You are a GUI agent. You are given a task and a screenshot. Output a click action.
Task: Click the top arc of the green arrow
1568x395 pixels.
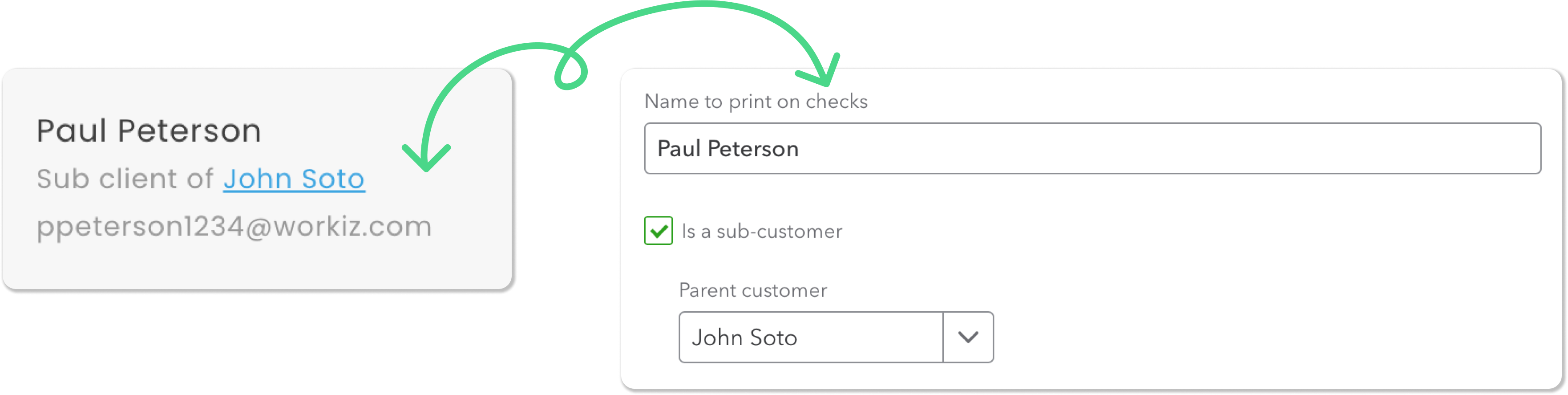tap(706, 5)
